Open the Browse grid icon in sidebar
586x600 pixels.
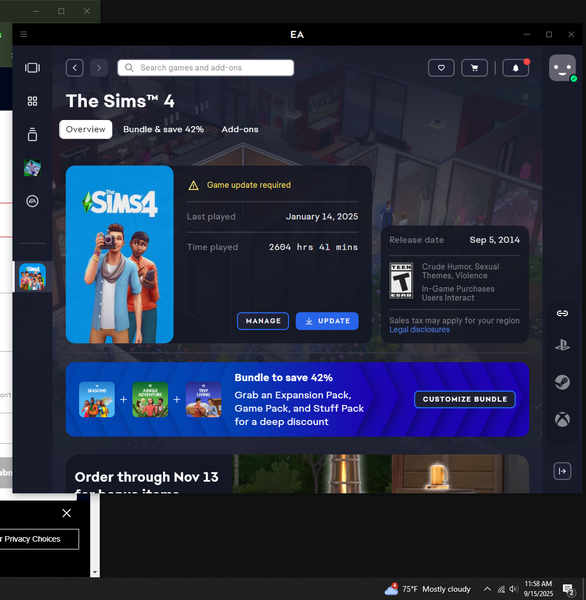point(33,101)
